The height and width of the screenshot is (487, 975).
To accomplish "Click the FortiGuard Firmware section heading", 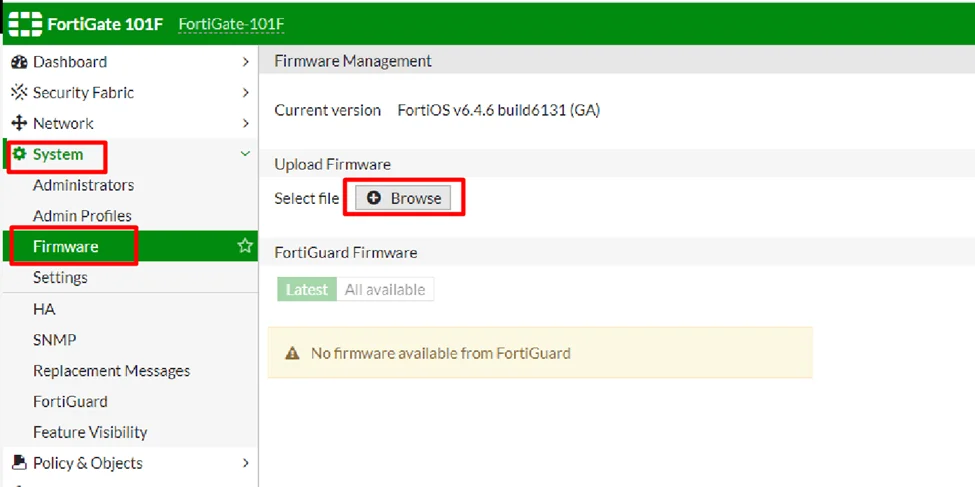I will click(346, 253).
